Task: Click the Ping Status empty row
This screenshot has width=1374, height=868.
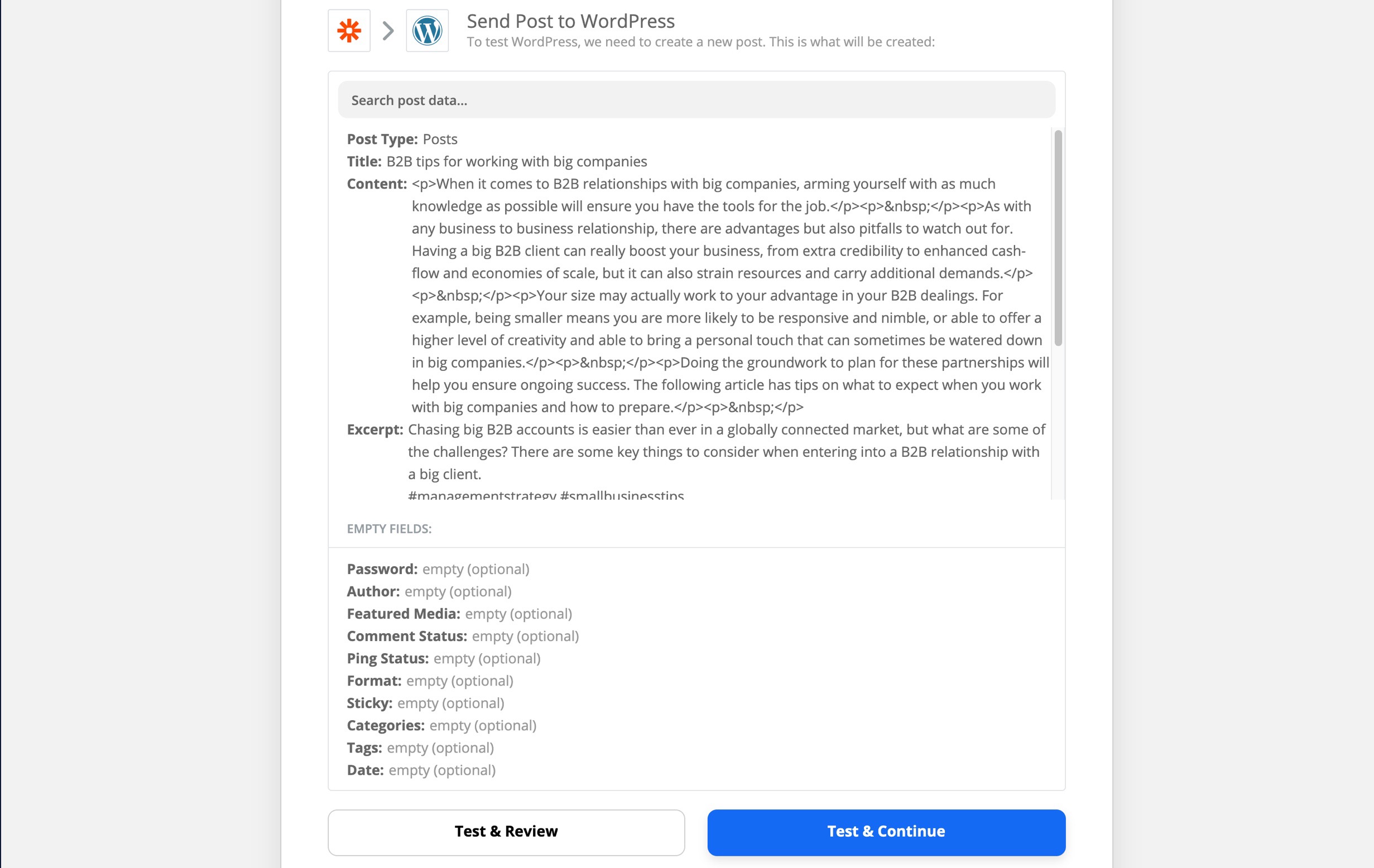Action: [444, 658]
